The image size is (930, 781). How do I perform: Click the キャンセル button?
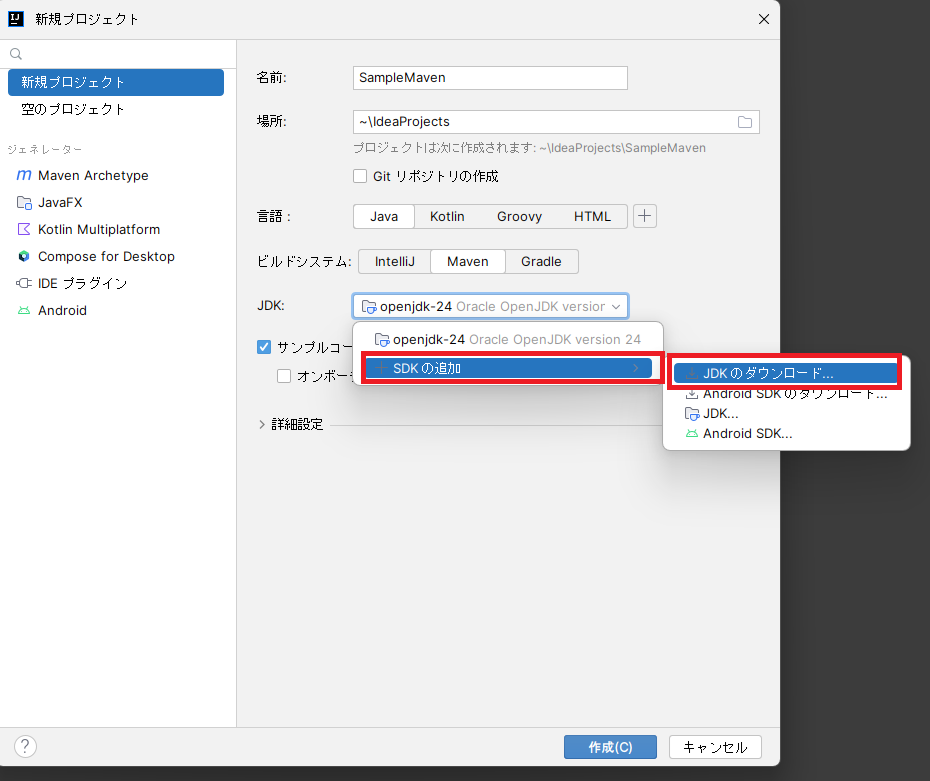[x=715, y=747]
